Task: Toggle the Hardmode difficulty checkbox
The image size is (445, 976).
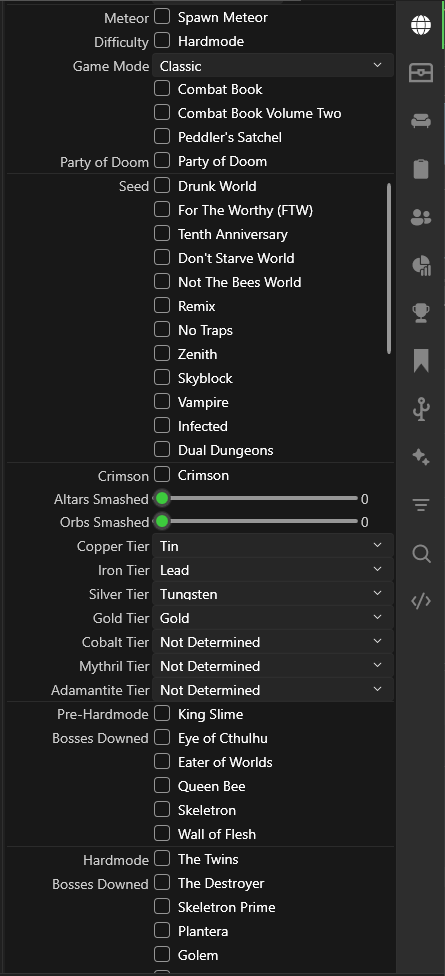Action: [162, 41]
